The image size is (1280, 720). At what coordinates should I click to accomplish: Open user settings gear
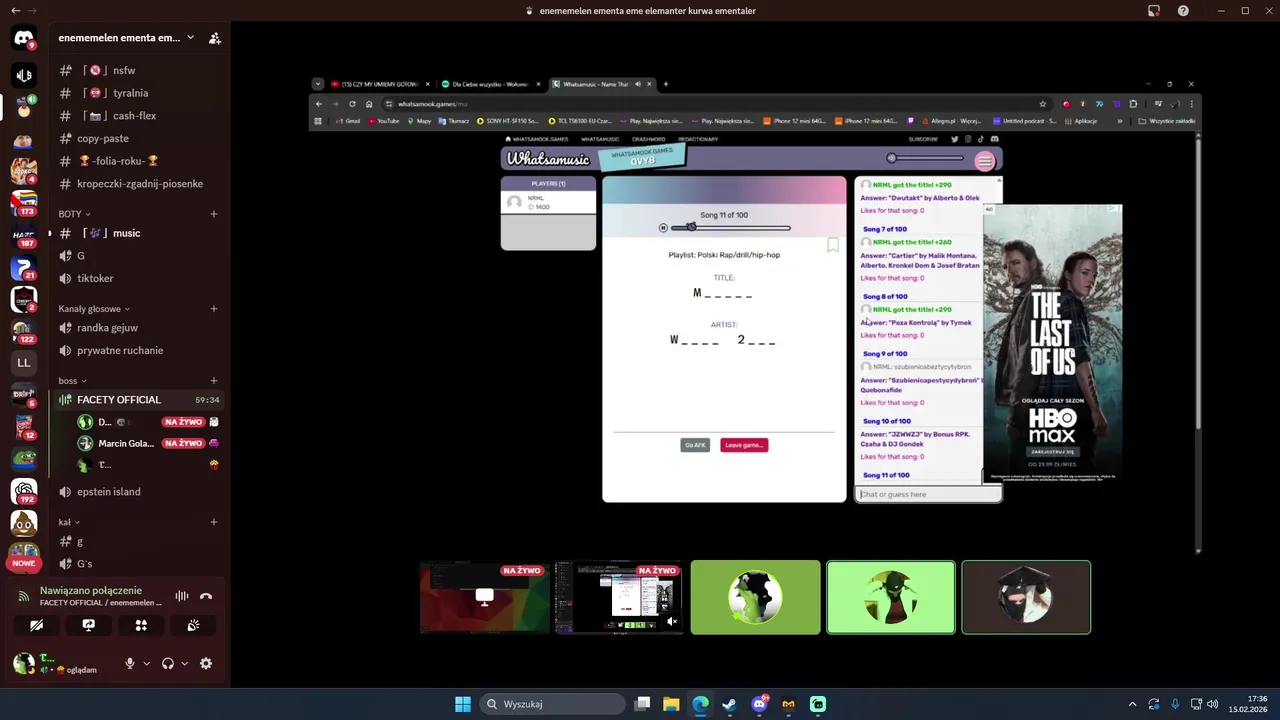(206, 663)
